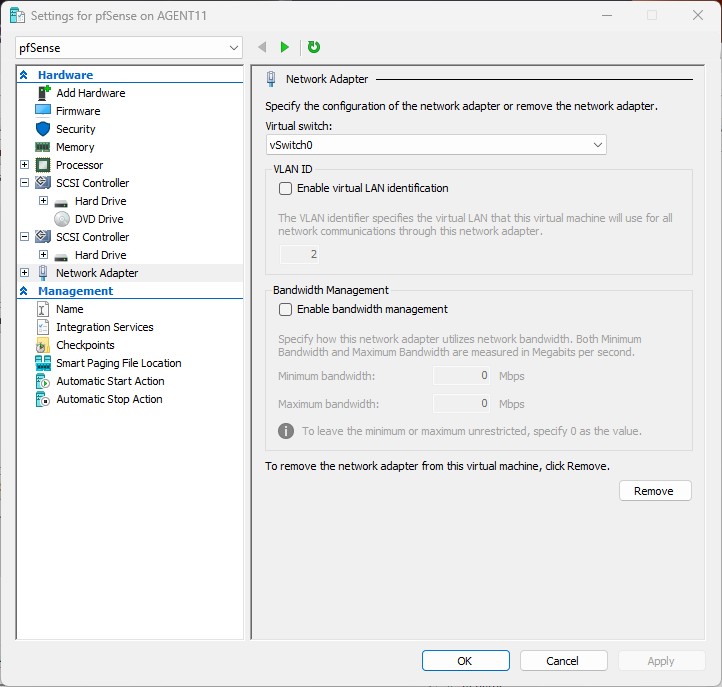Click the Automatic Stop Action icon

42,399
